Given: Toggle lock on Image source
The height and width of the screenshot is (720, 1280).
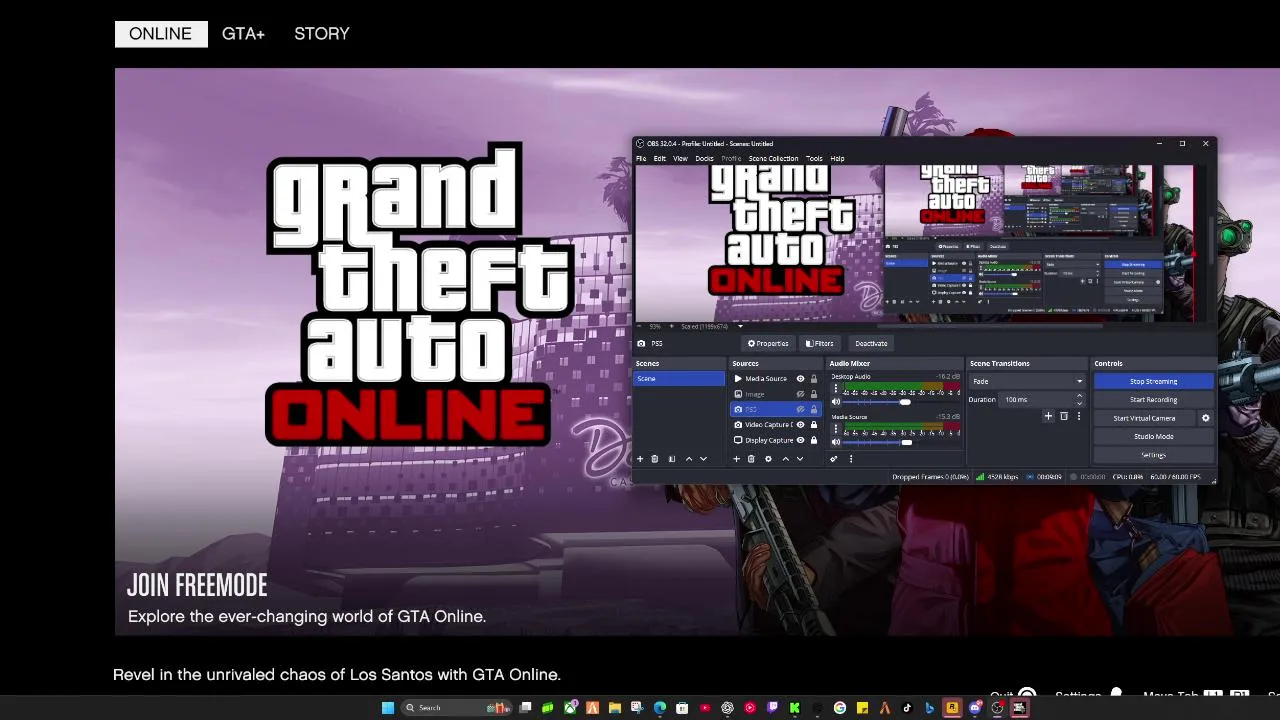Looking at the screenshot, I should [813, 394].
